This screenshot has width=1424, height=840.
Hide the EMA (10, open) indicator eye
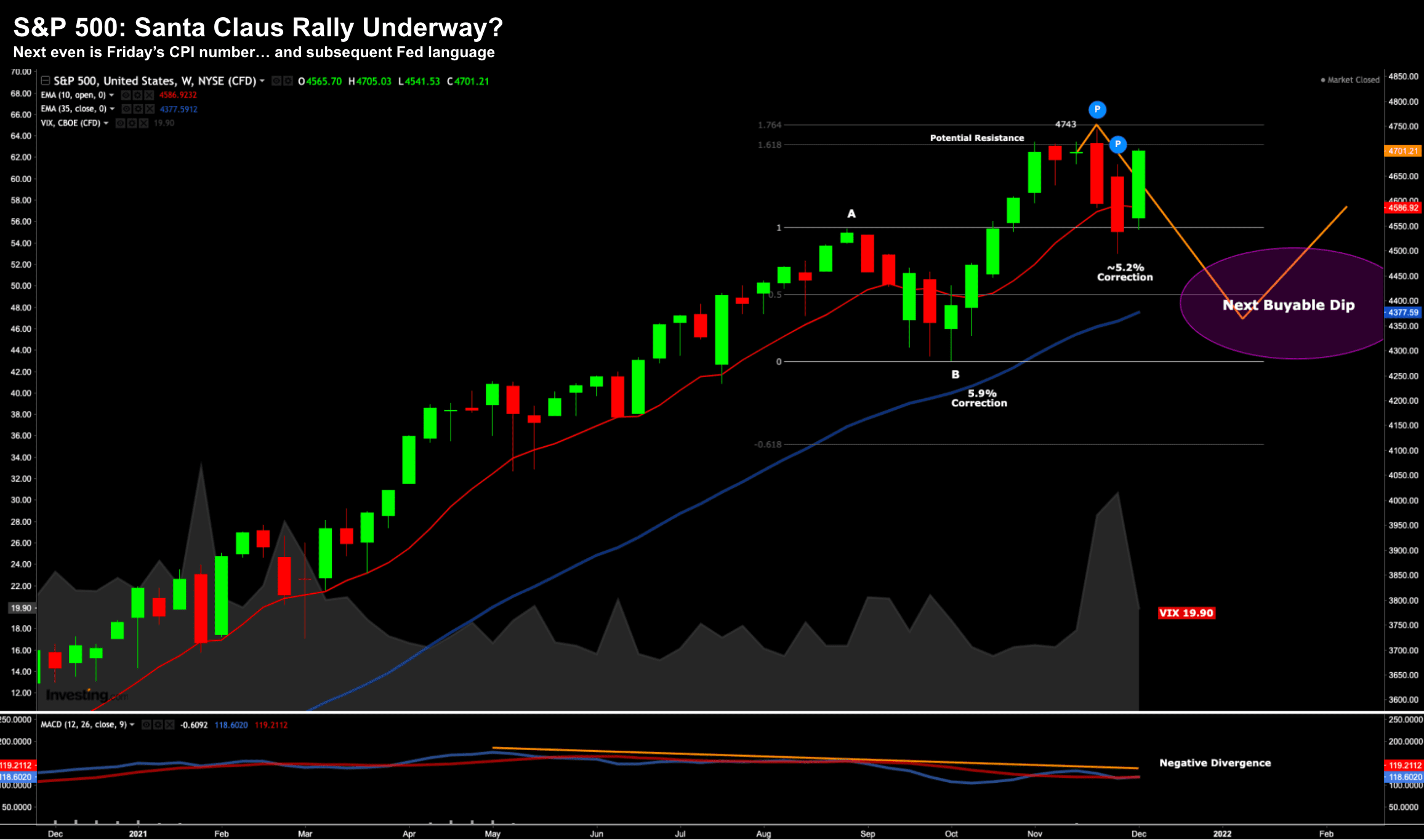click(x=126, y=95)
